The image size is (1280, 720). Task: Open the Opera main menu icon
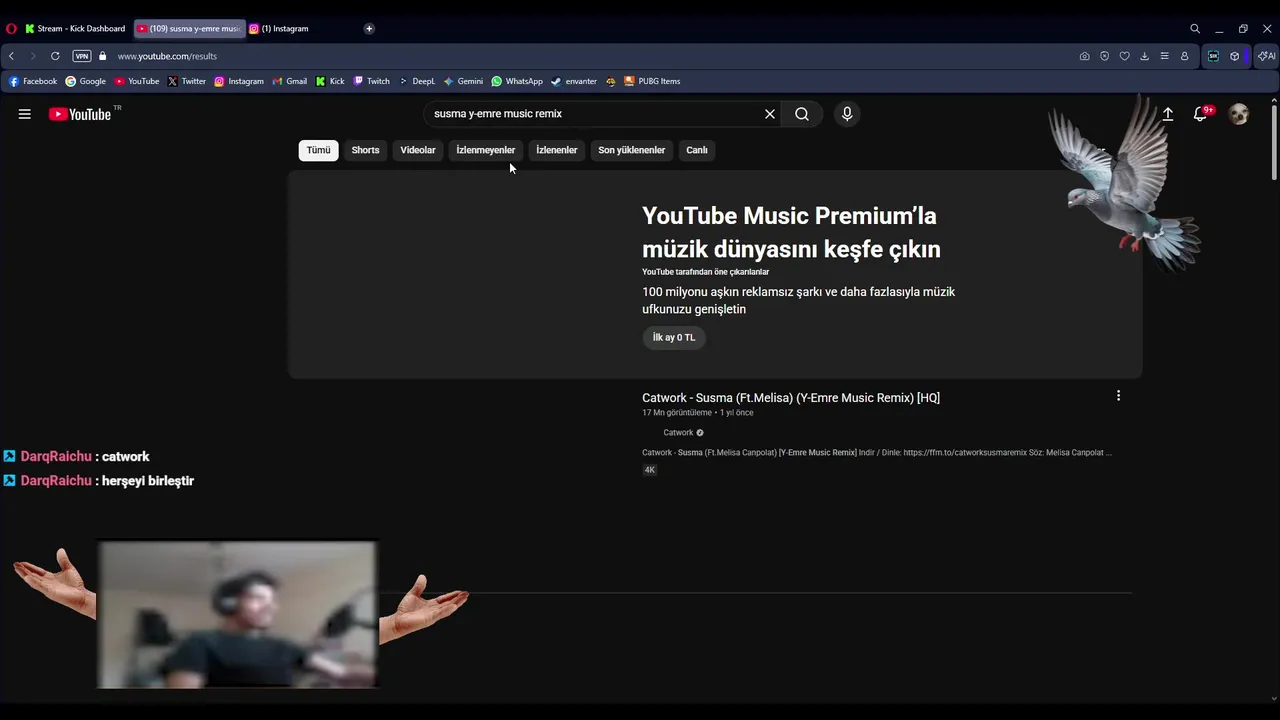coord(11,29)
